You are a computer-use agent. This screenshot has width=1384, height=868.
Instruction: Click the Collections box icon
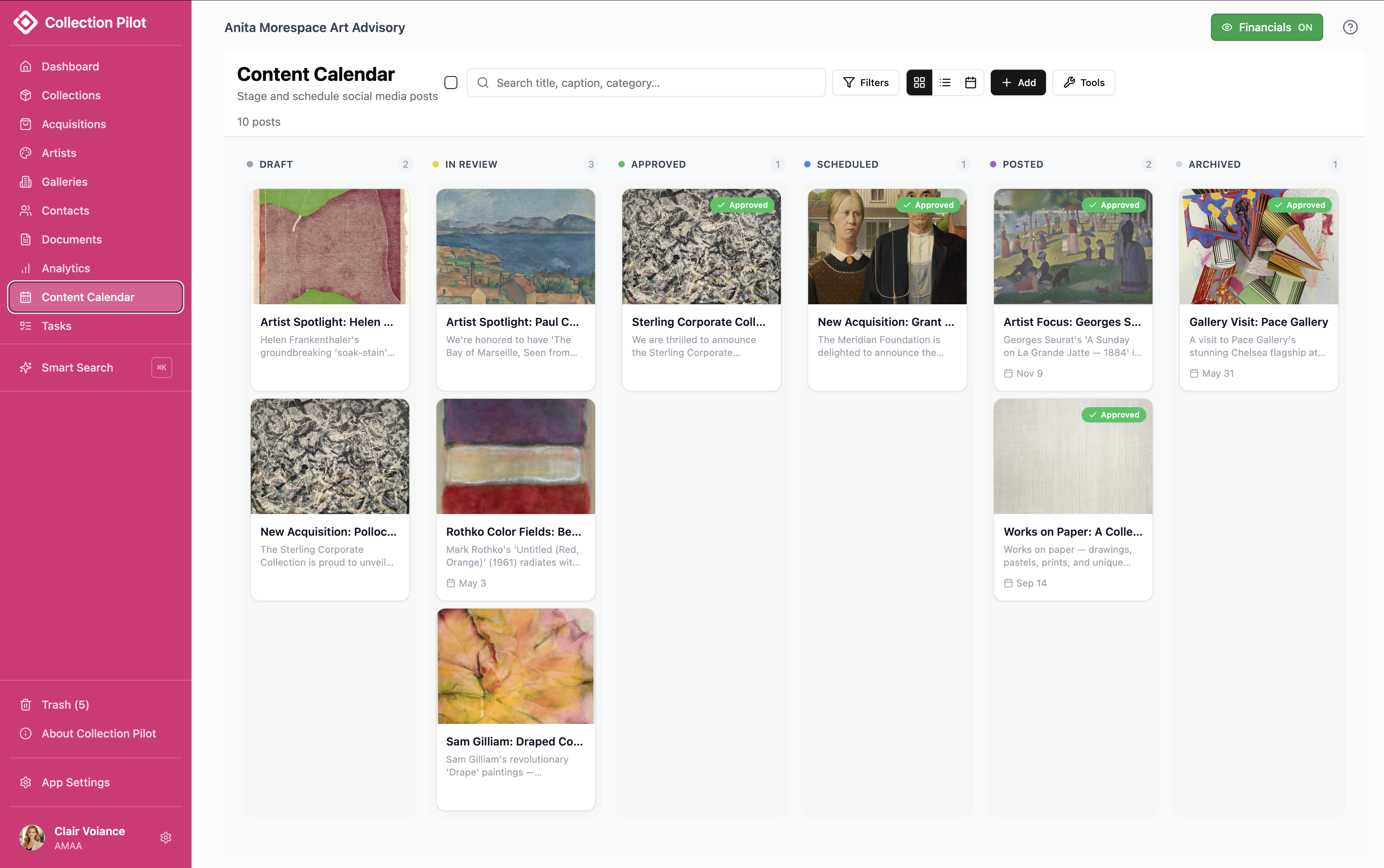coord(26,95)
